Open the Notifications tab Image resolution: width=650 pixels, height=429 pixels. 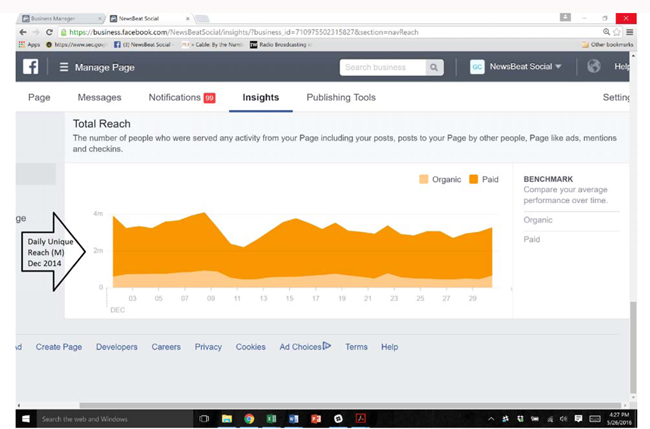tap(181, 97)
